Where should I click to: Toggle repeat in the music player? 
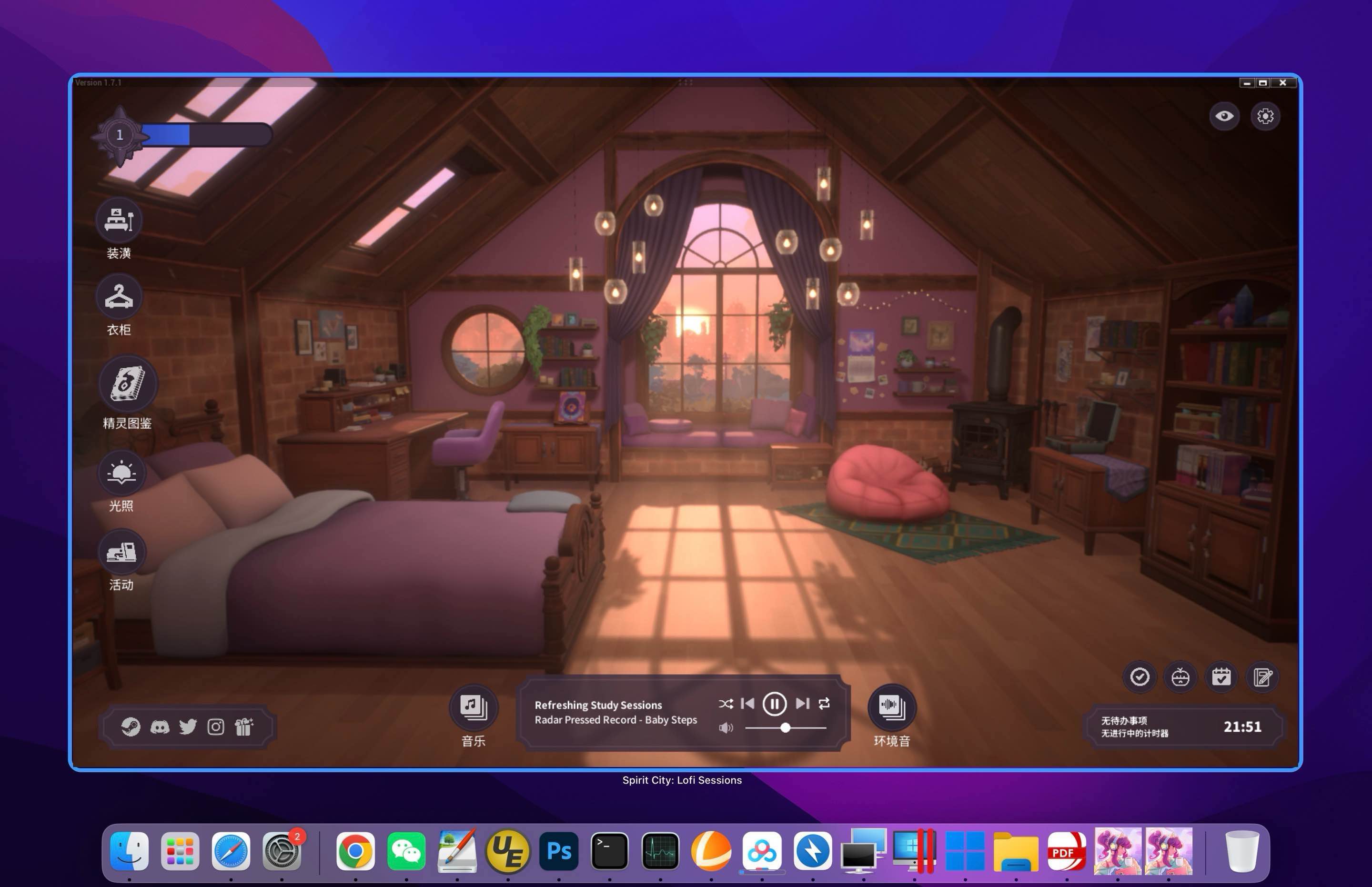coord(824,704)
